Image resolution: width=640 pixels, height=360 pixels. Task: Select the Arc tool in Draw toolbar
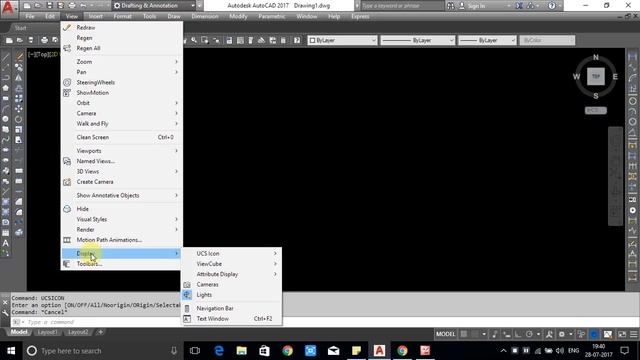(6, 109)
